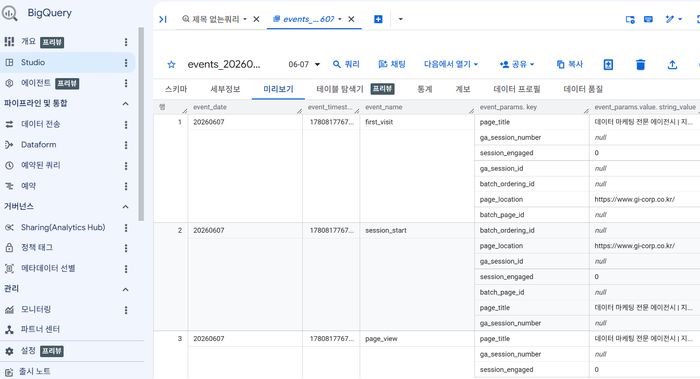Open the new tab options dropdown arrow

click(x=400, y=19)
